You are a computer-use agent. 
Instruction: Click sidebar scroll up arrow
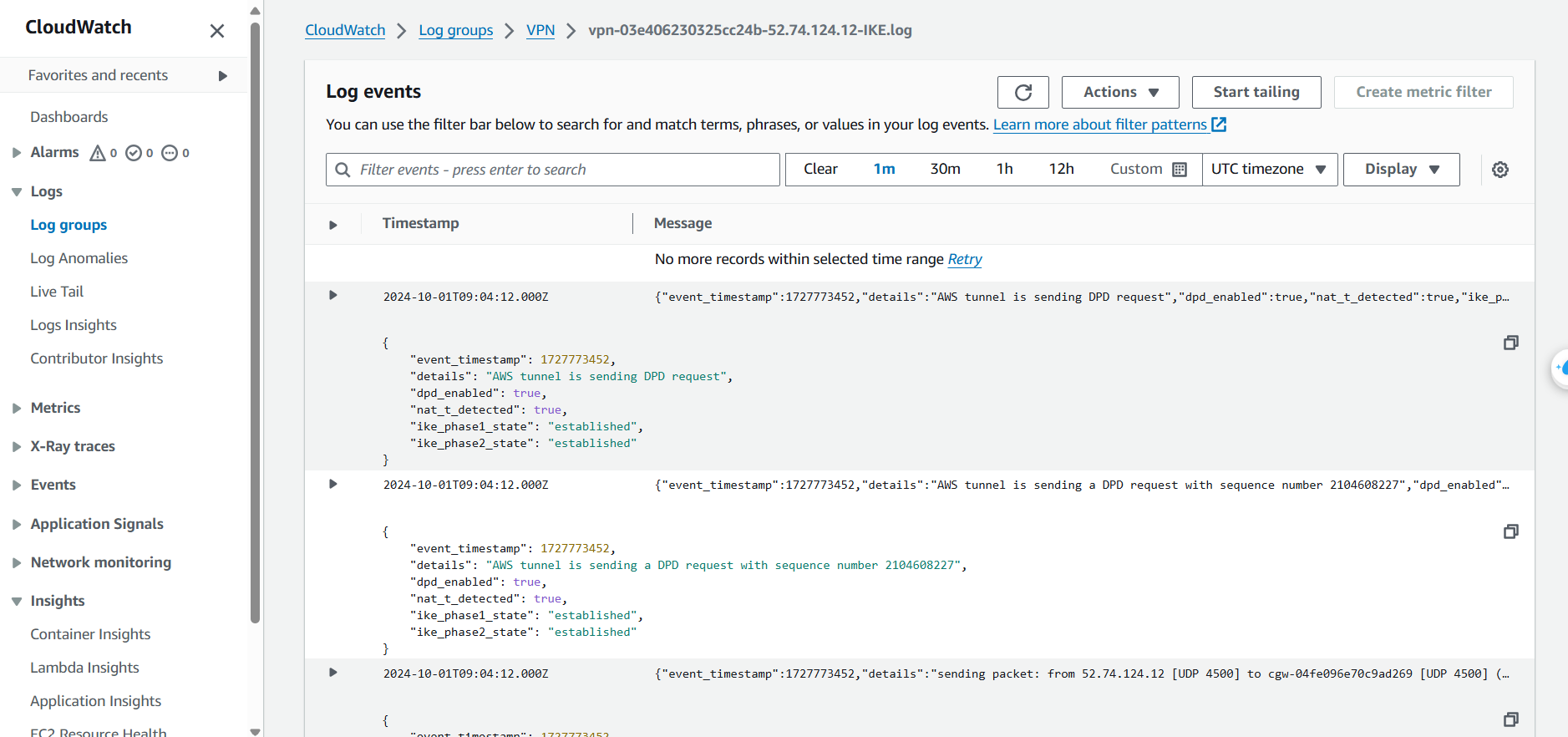(x=256, y=11)
